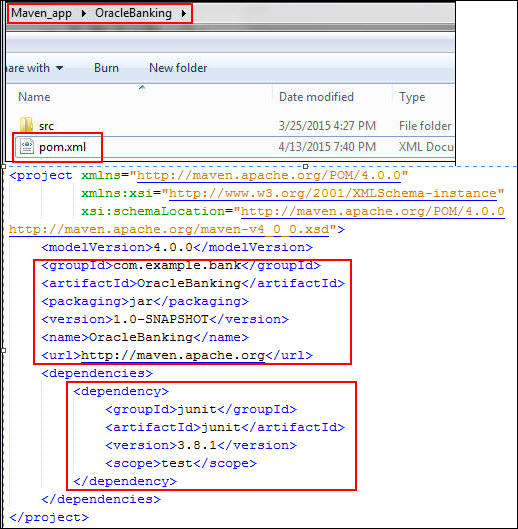Click the modelVersion 4.0.0 line
518x529 pixels.
(x=177, y=248)
